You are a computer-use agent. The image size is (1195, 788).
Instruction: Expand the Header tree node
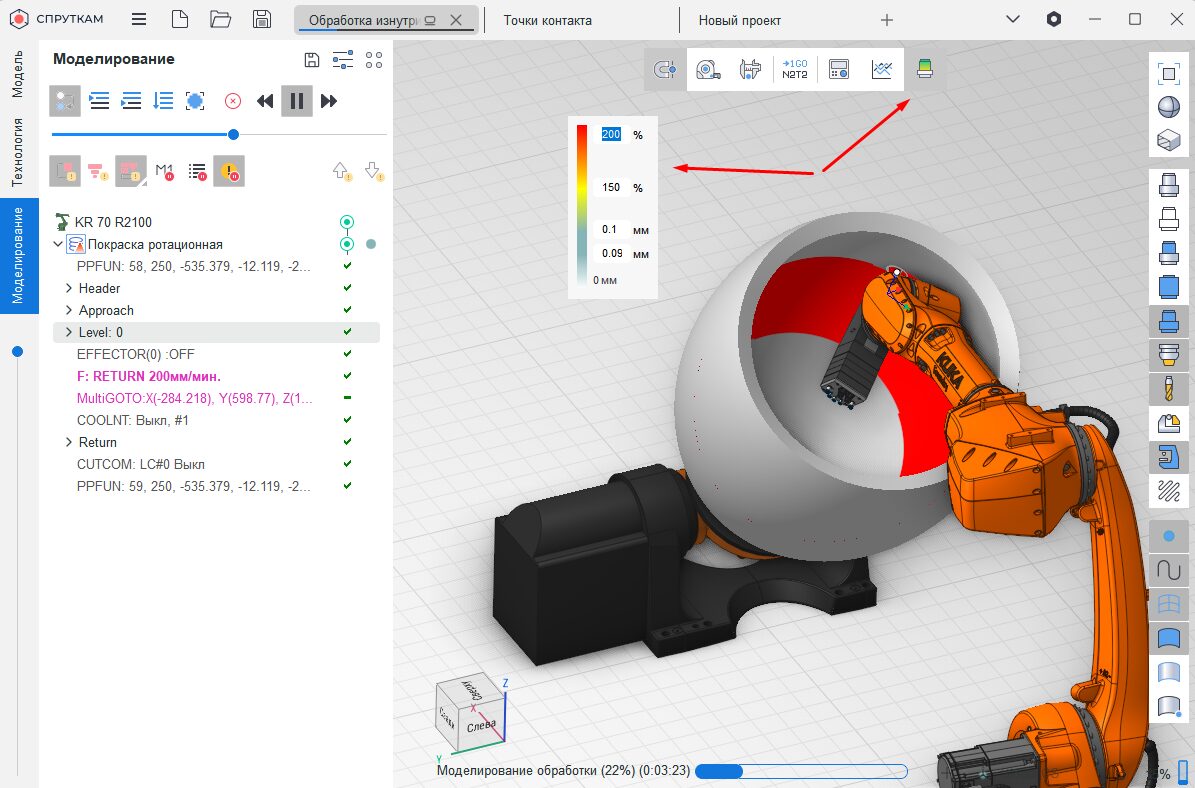(69, 289)
